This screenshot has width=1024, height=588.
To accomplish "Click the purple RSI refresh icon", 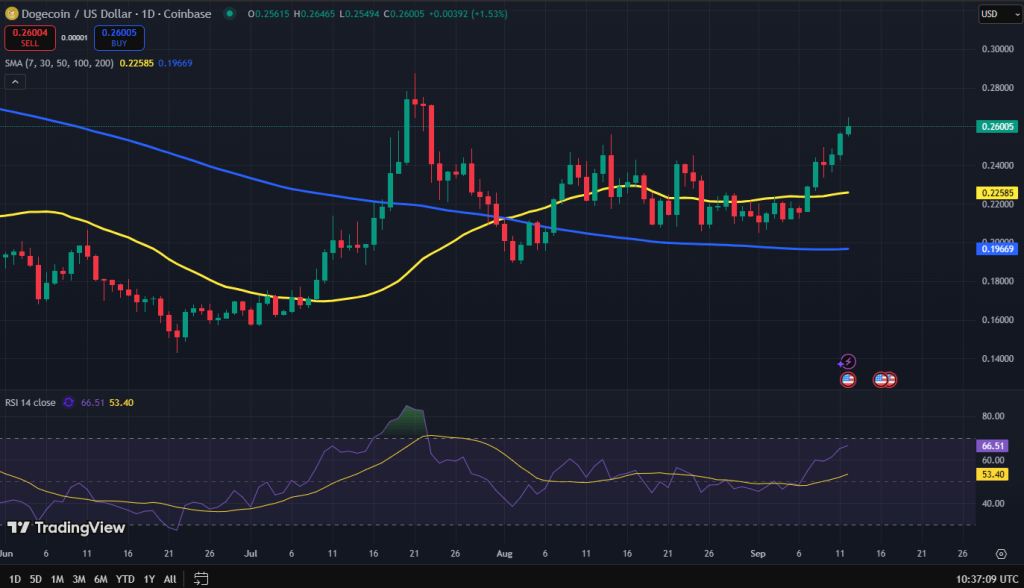I will point(68,402).
